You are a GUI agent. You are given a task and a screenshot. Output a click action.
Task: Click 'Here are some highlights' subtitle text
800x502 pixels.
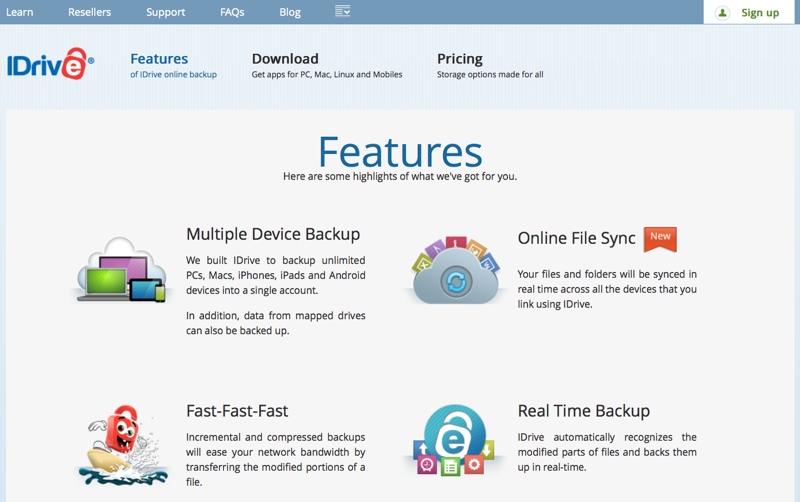pos(400,176)
